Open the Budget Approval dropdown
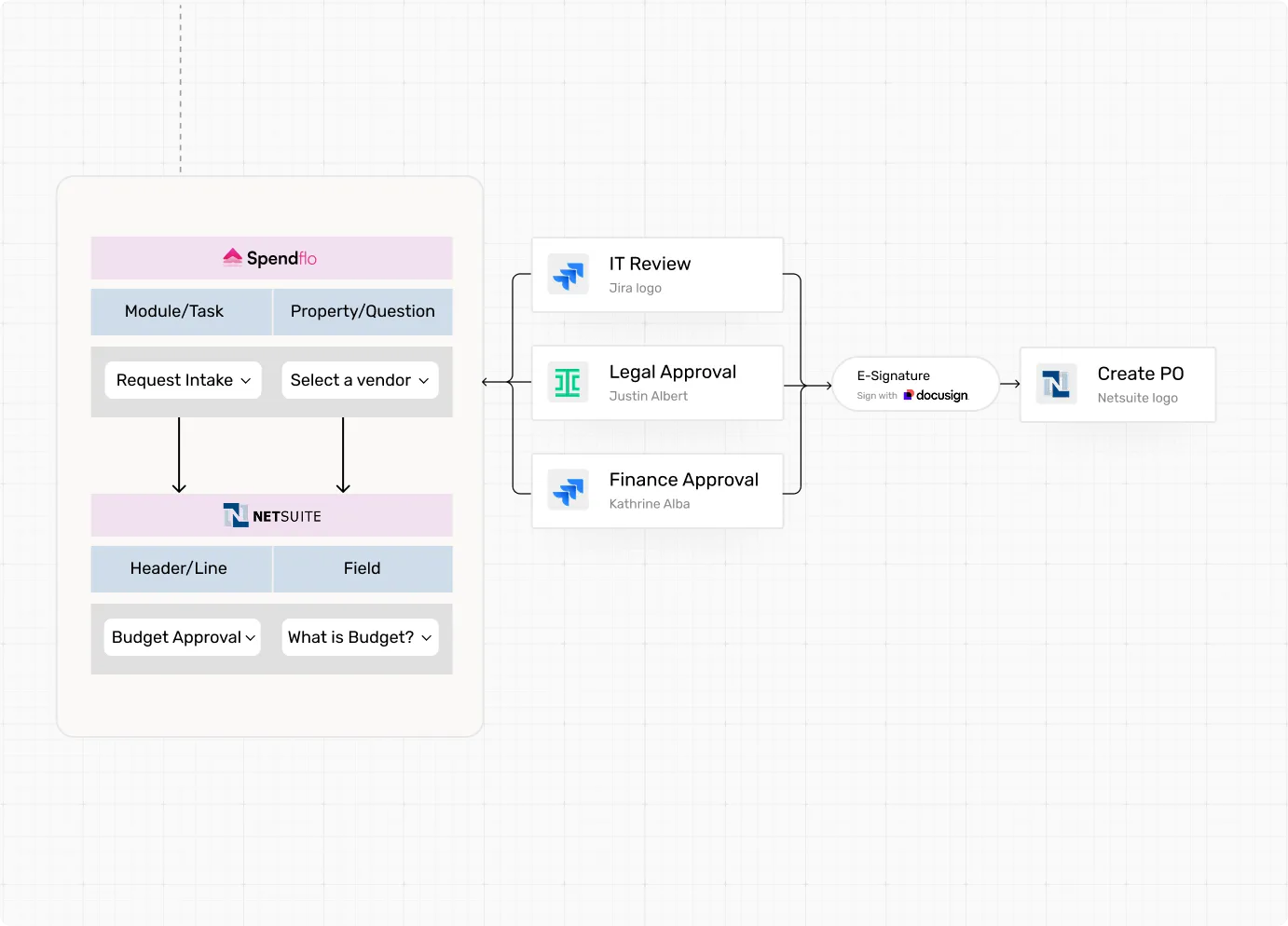Image resolution: width=1288 pixels, height=926 pixels. [x=183, y=637]
